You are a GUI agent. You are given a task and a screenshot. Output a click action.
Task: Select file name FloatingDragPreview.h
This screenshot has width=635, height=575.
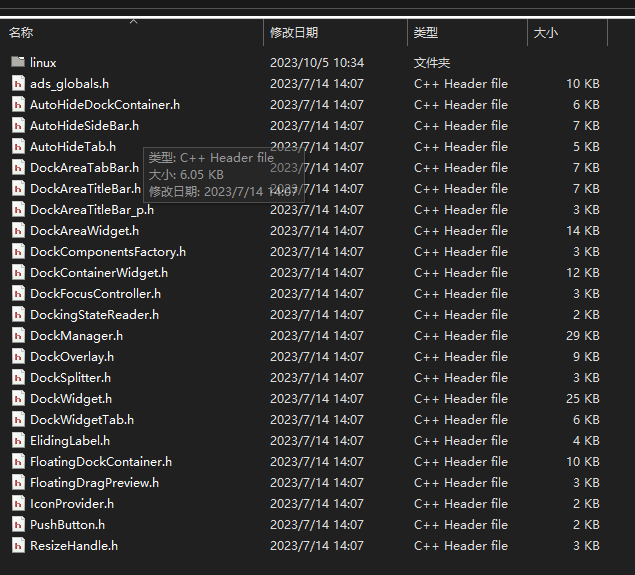[94, 483]
